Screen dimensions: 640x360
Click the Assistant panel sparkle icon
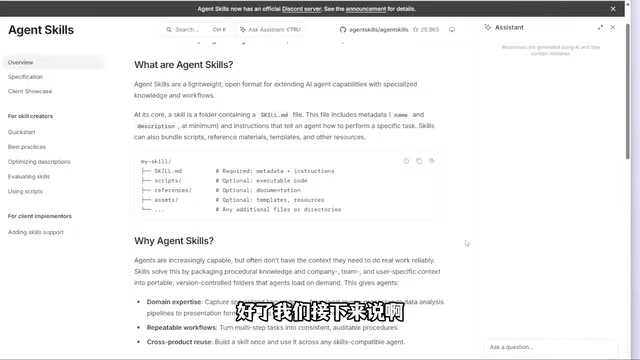pyautogui.click(x=488, y=27)
